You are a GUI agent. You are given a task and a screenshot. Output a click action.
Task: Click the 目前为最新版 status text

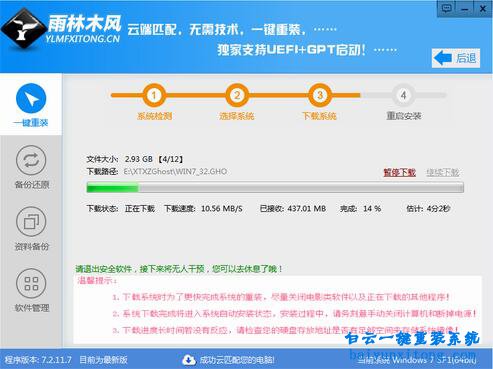point(103,360)
